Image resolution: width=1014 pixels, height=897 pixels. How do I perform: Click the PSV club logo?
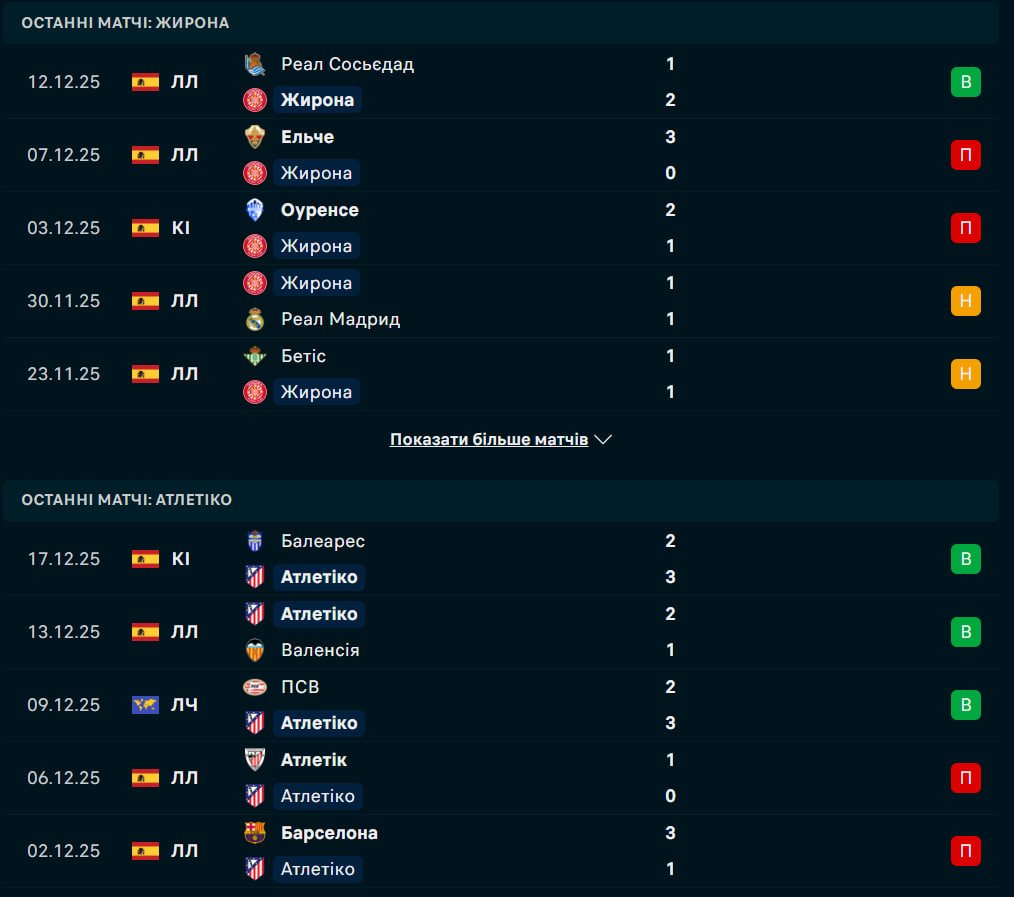coord(255,687)
